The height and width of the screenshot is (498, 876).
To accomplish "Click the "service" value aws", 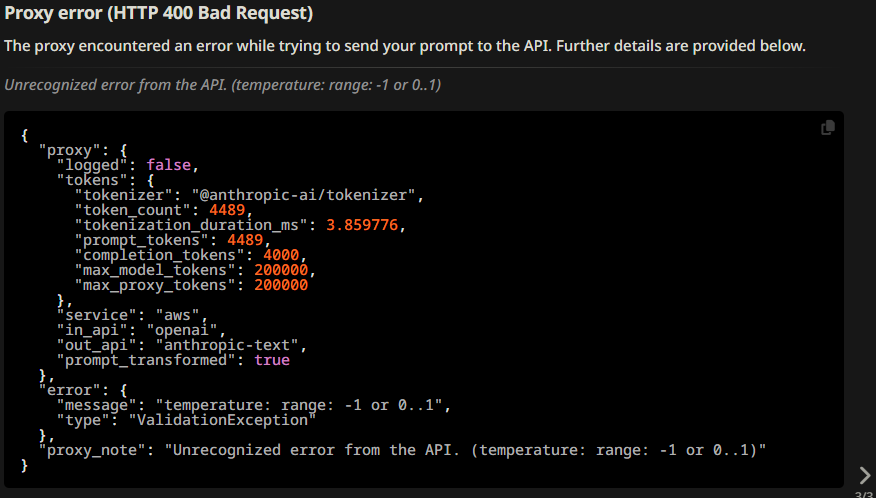I will [x=177, y=315].
